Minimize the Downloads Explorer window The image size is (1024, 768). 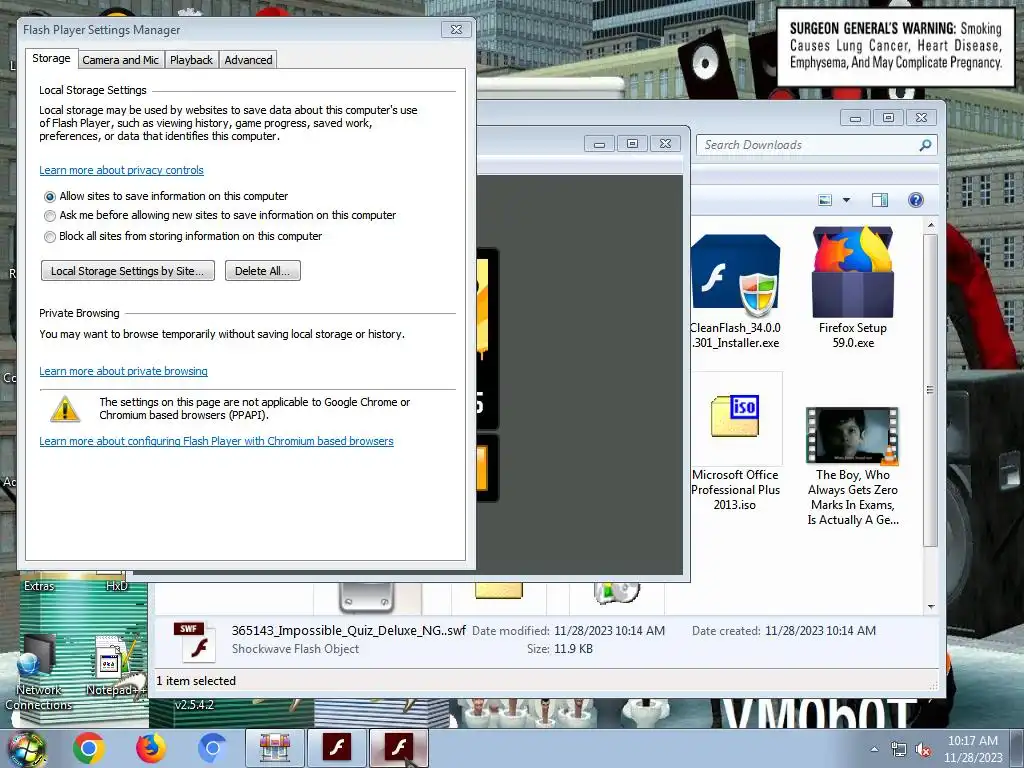(856, 118)
